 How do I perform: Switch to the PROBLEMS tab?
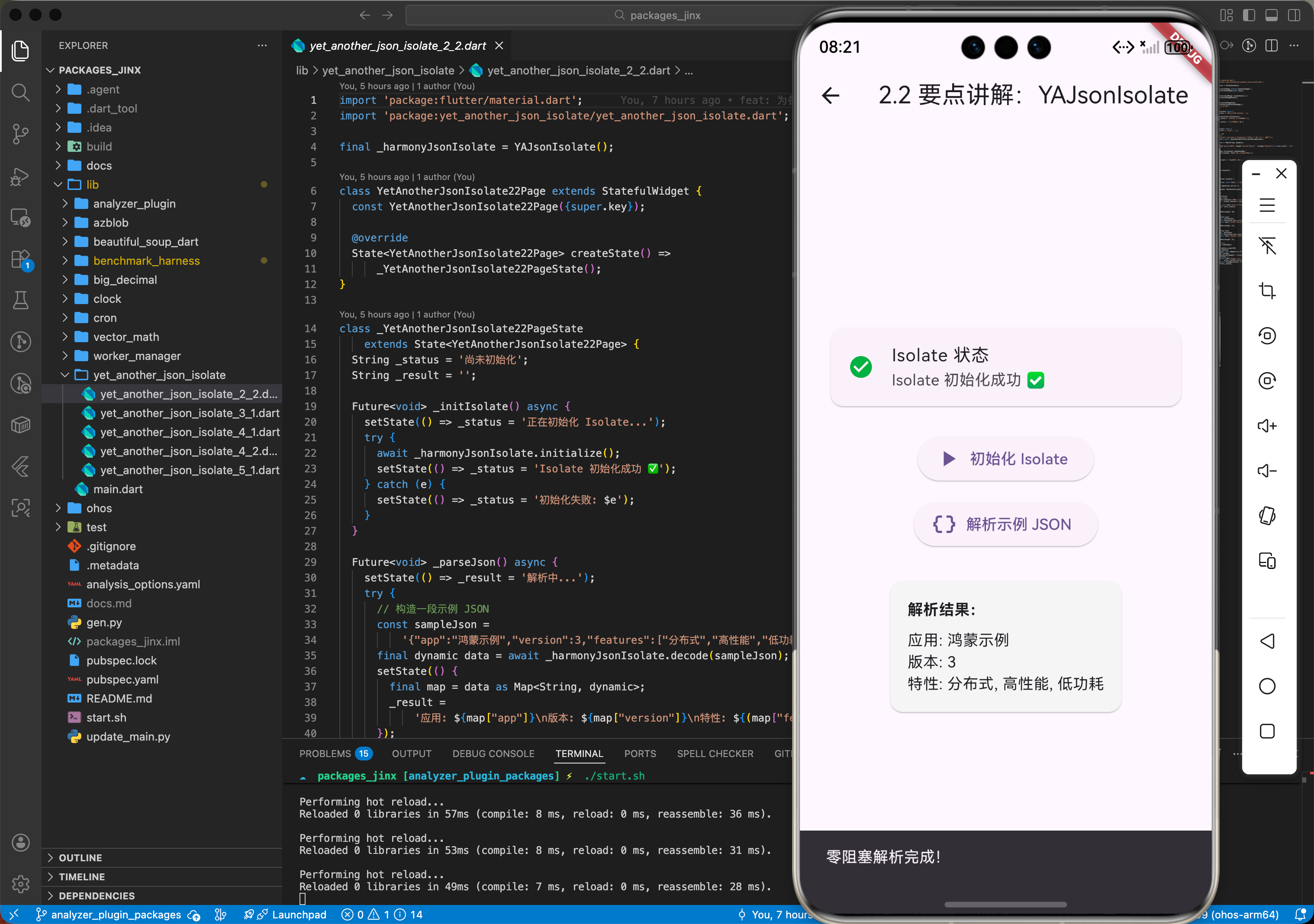(325, 754)
